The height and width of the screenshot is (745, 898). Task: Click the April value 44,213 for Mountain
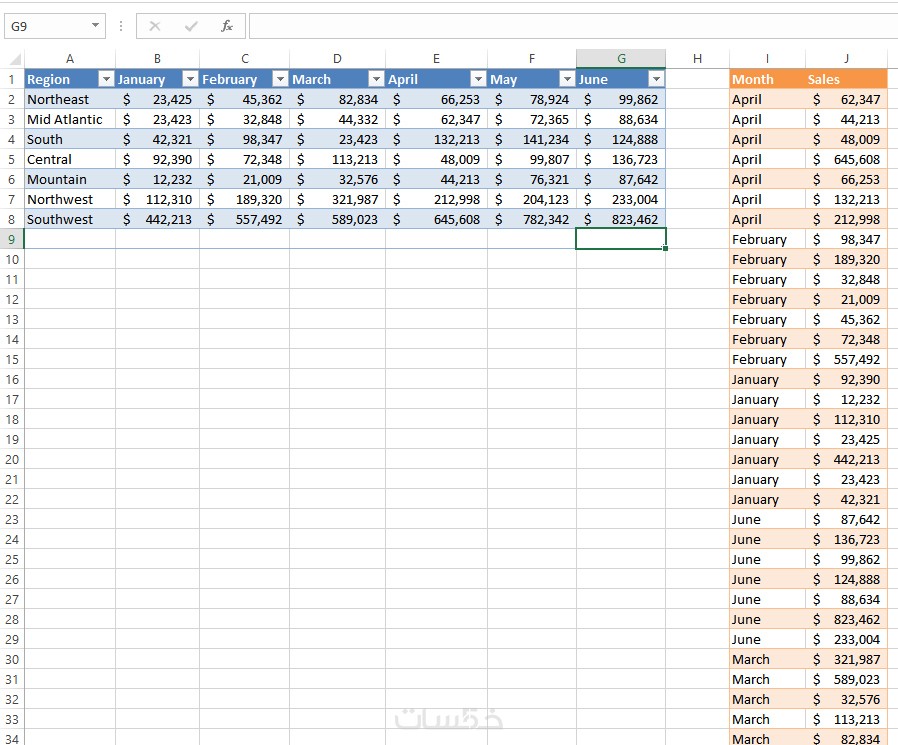[436, 179]
